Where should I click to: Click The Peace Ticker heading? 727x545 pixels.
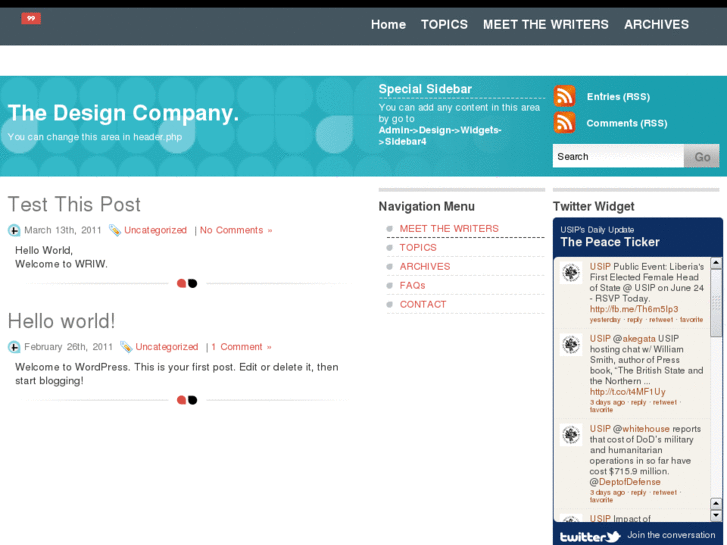click(x=610, y=242)
